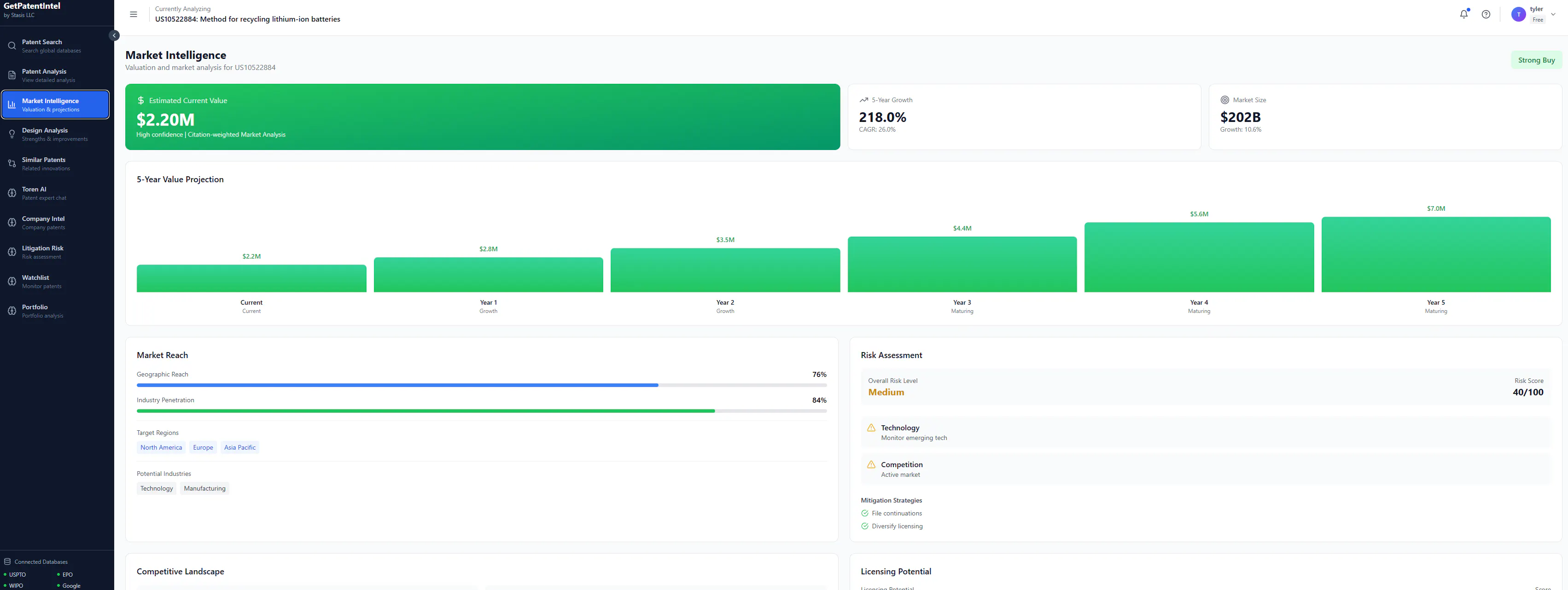Click the Company Intel sidebar icon
This screenshot has height=590, width=1568.
(12, 223)
